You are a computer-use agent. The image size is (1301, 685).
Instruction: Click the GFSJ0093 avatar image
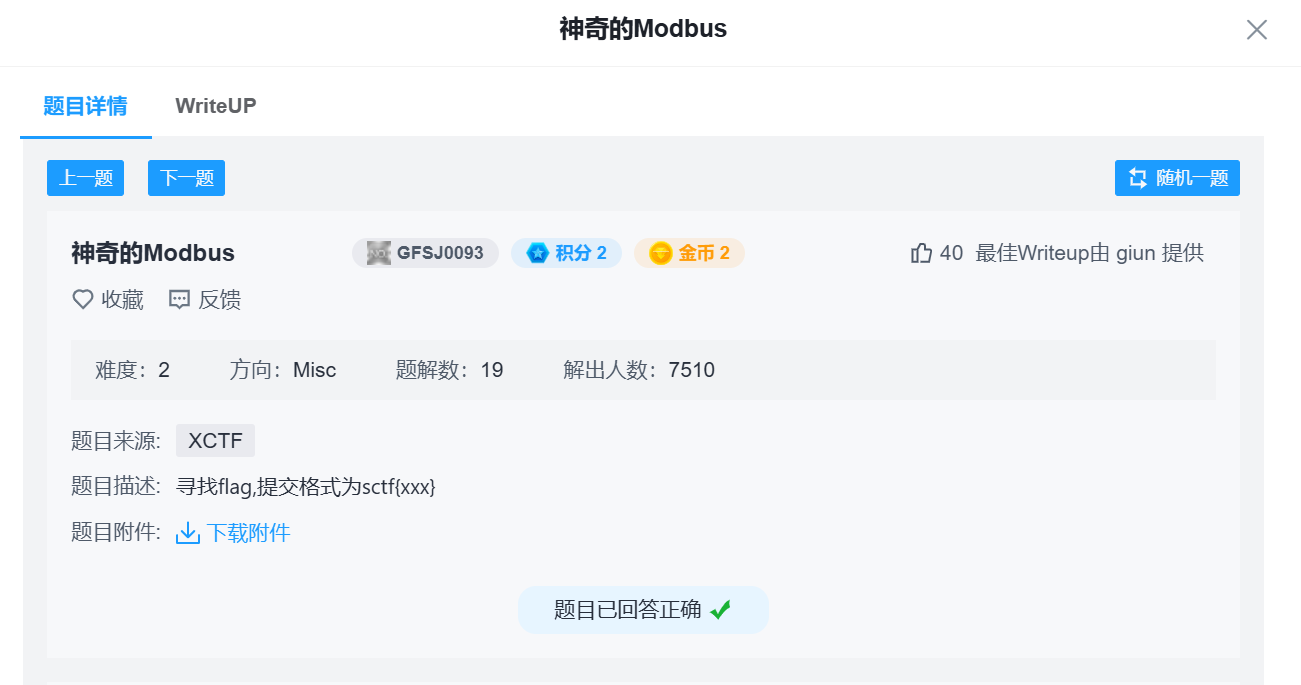click(x=377, y=252)
